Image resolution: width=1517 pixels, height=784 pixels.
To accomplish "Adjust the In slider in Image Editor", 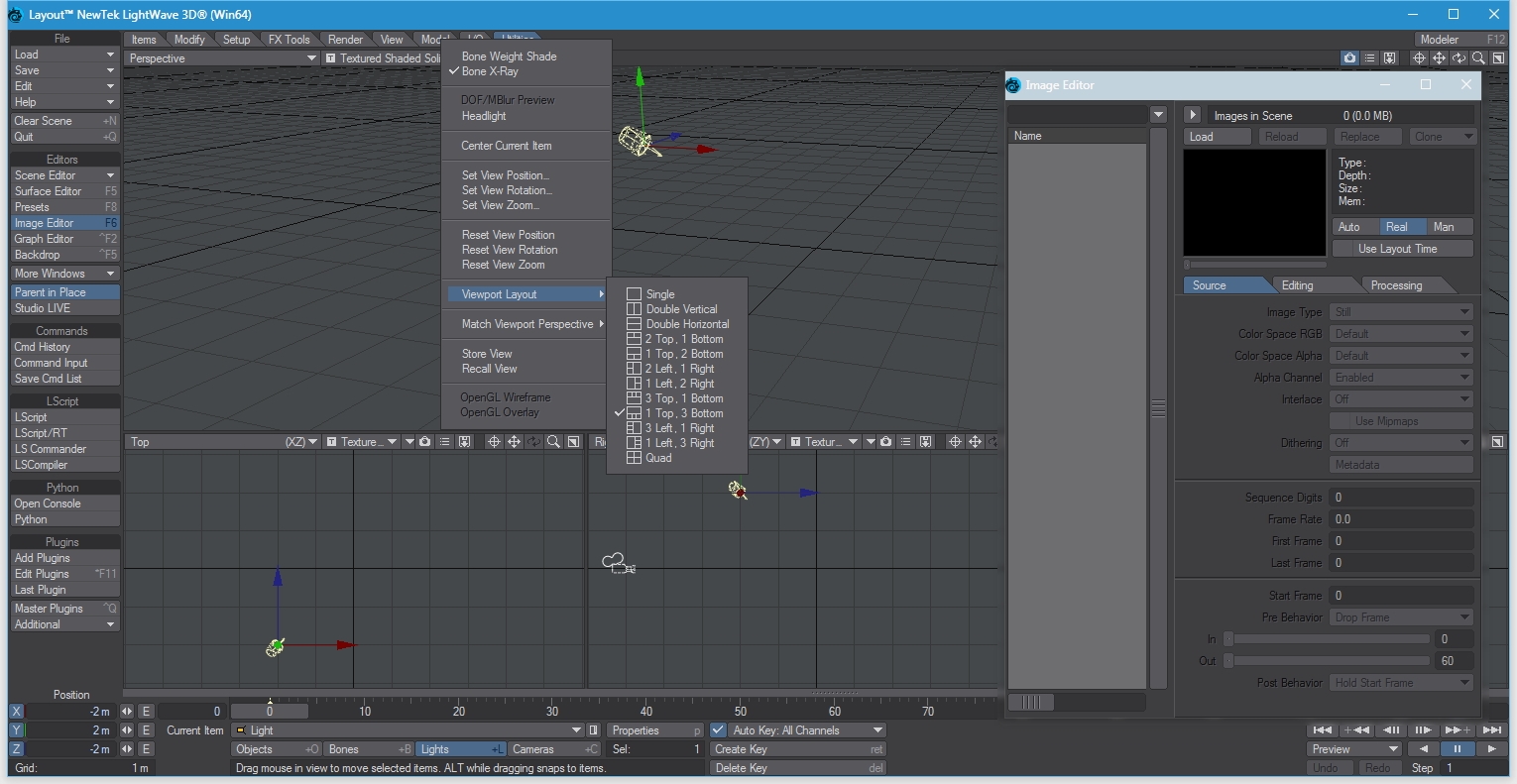I will pos(1328,639).
